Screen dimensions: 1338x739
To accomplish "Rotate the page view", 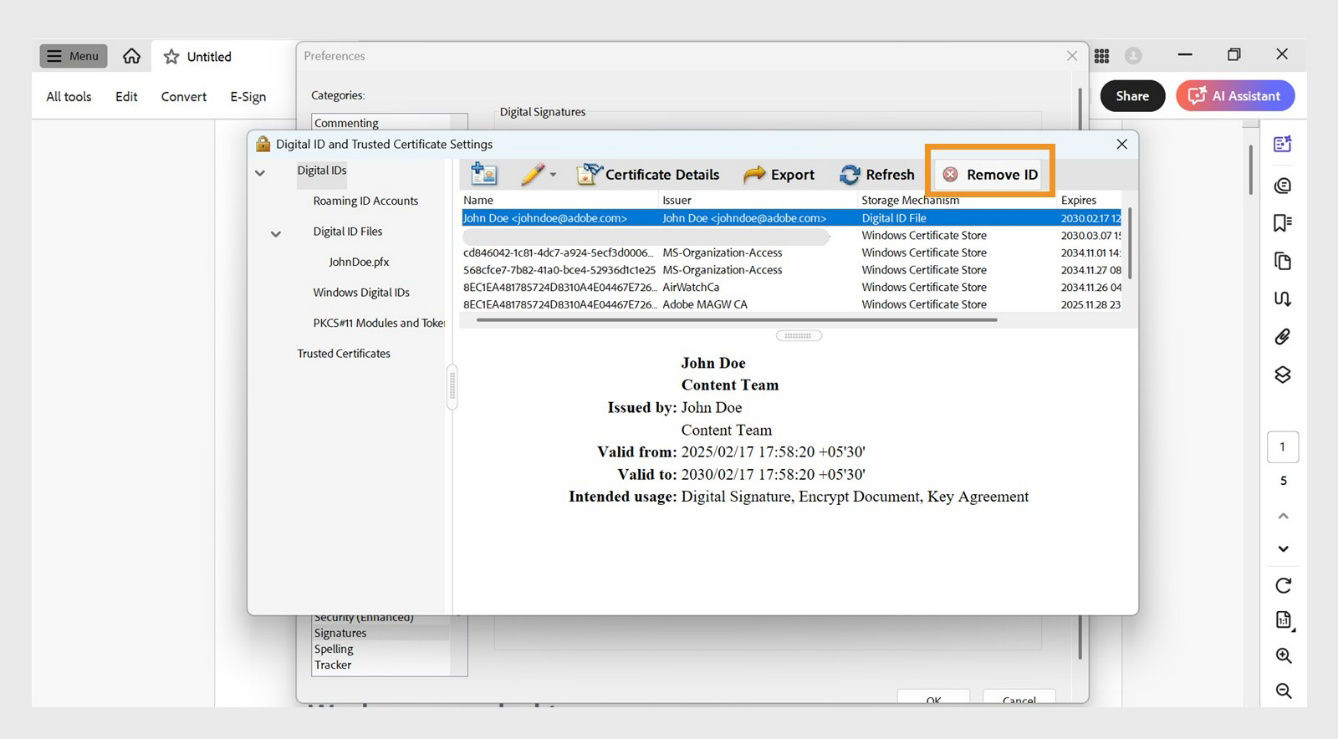I will 1284,585.
